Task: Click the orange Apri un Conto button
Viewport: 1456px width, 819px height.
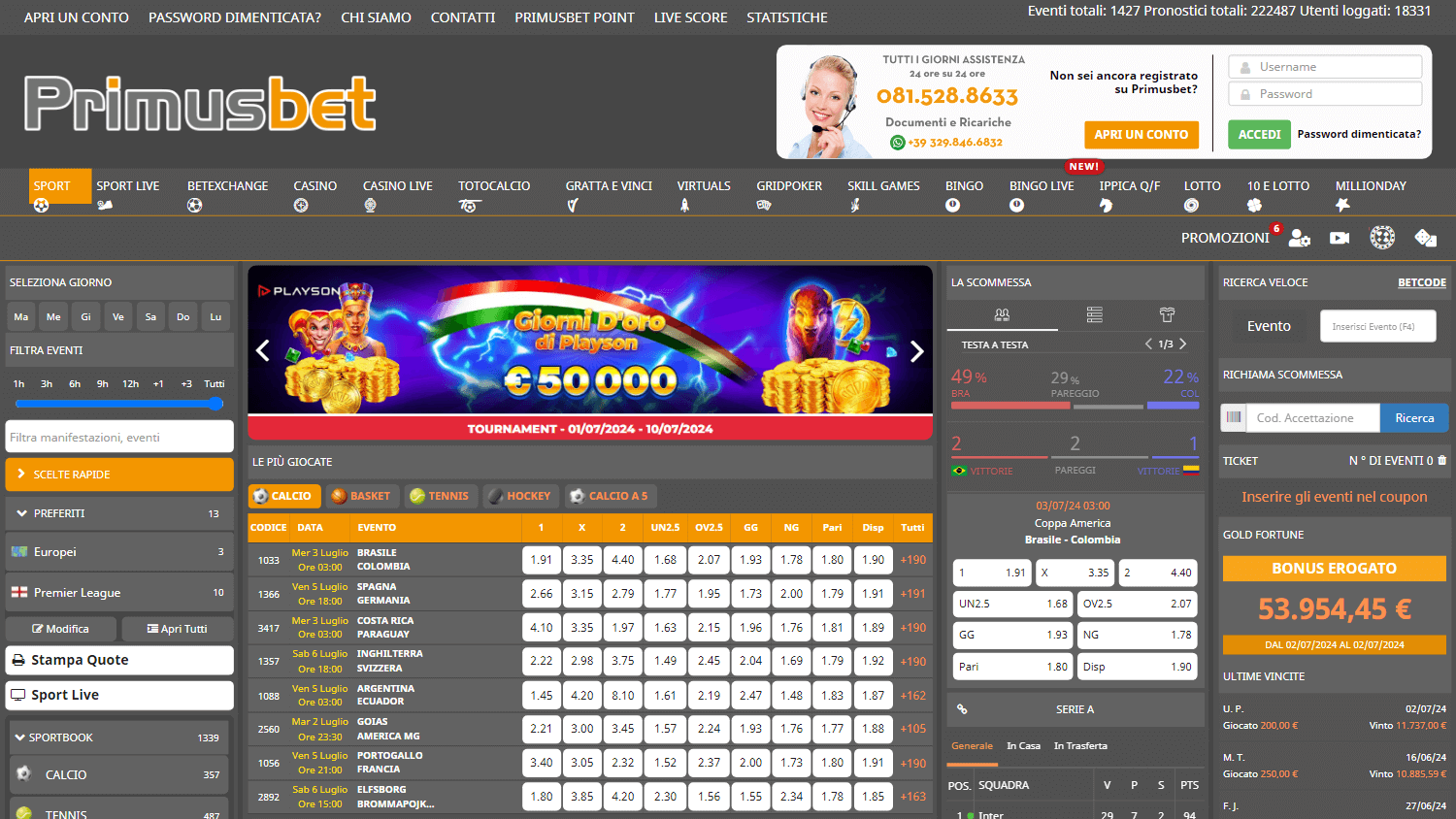Action: [x=1142, y=135]
